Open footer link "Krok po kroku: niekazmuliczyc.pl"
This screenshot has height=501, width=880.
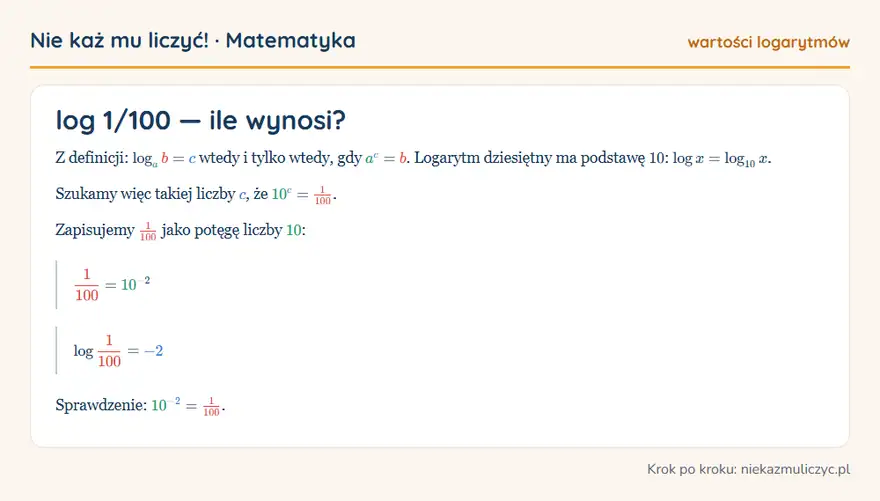tap(748, 469)
